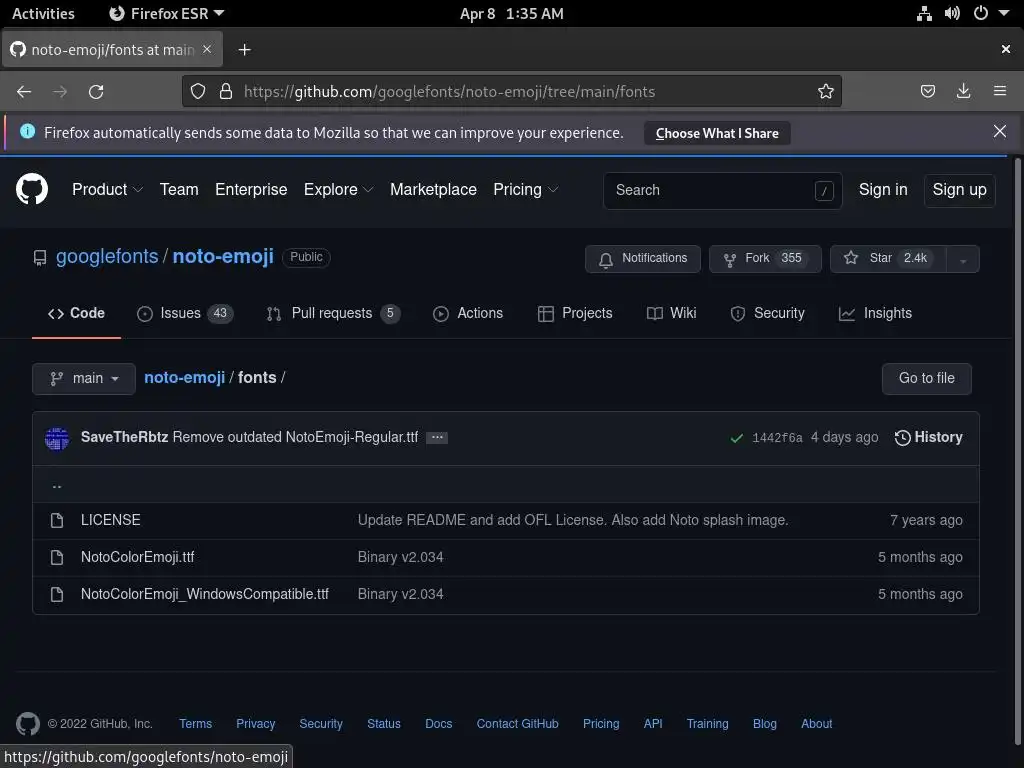This screenshot has width=1024, height=768.
Task: Click Choose What I Share button
Action: pyautogui.click(x=717, y=133)
